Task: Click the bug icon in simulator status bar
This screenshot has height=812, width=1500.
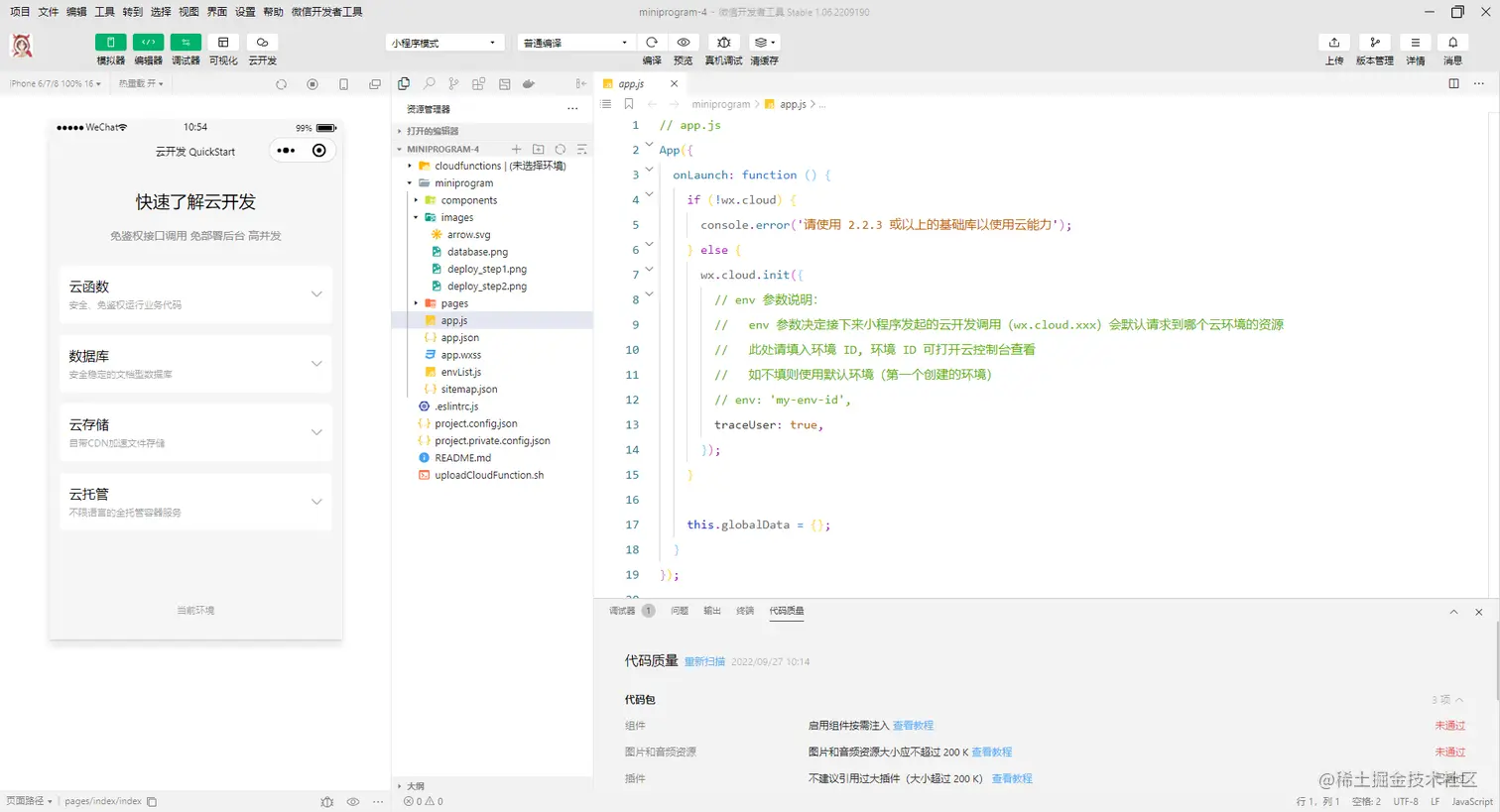Action: 327,801
